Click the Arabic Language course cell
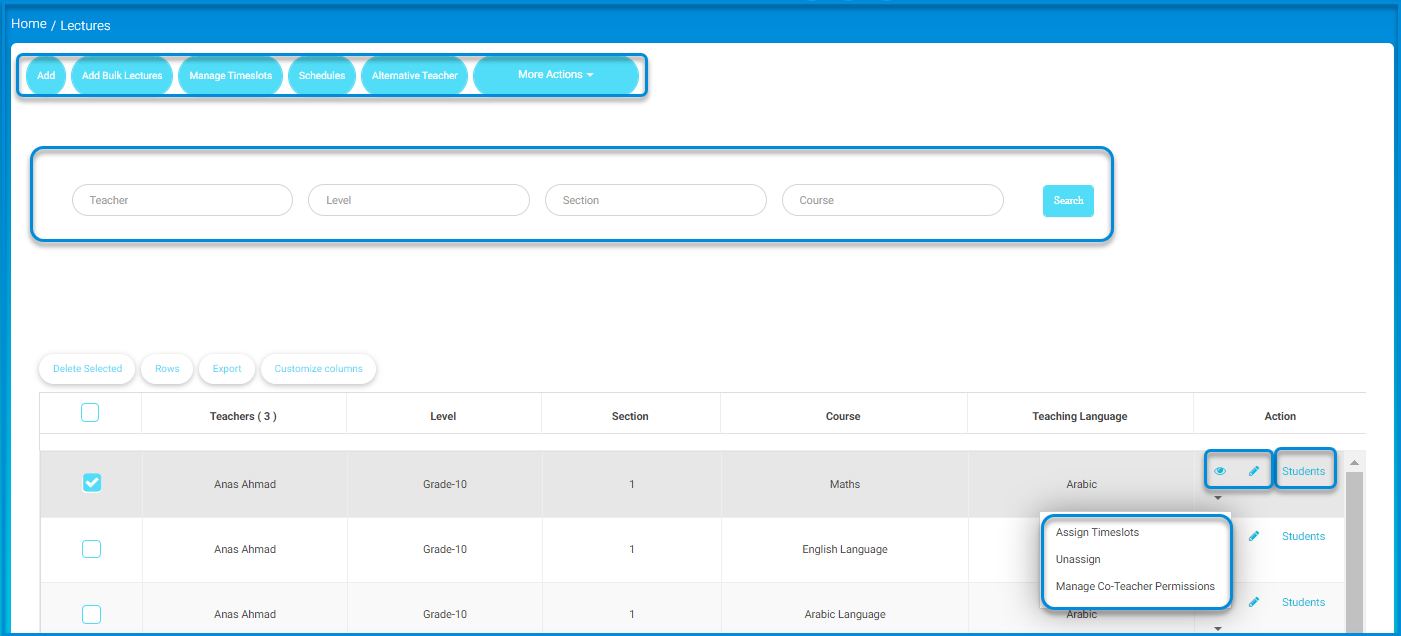 844,614
